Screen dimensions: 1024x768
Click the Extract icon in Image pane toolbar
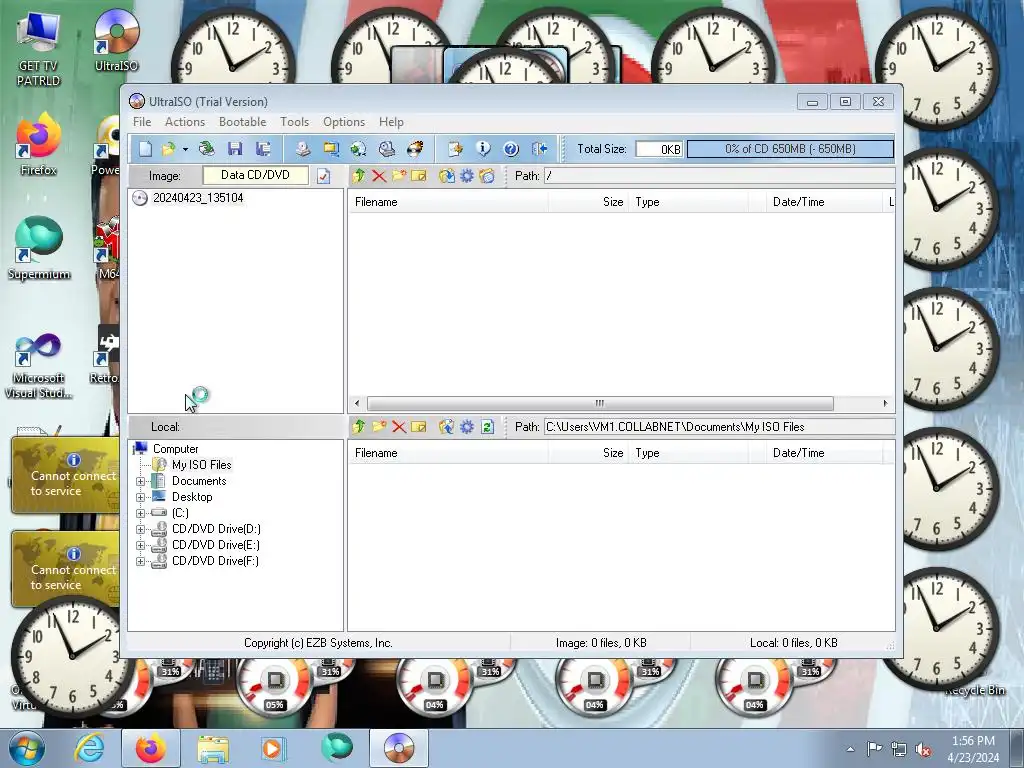tap(447, 176)
